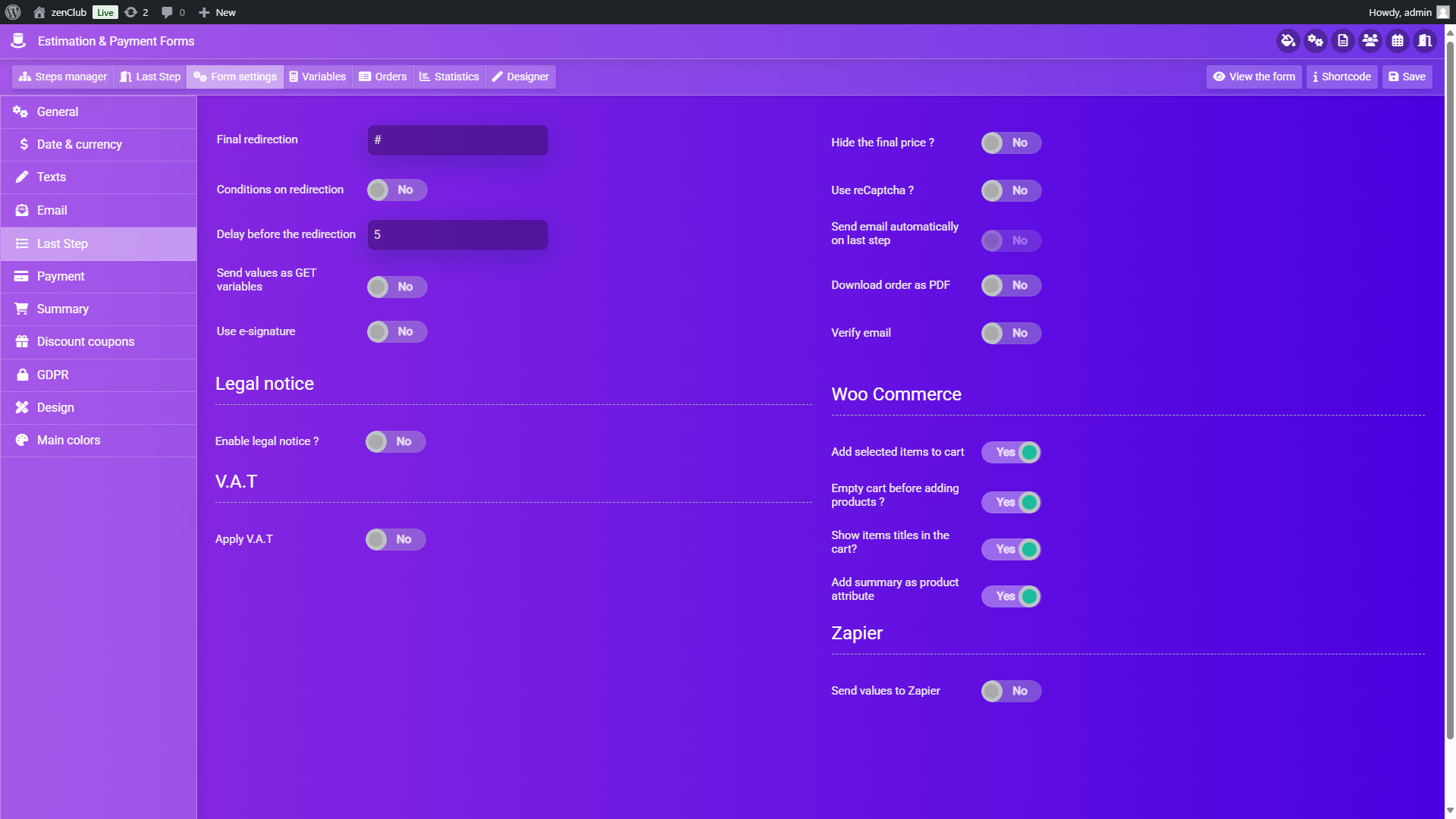Screen dimensions: 1456x819
Task: Open the calendar icon in header
Action: point(1397,41)
